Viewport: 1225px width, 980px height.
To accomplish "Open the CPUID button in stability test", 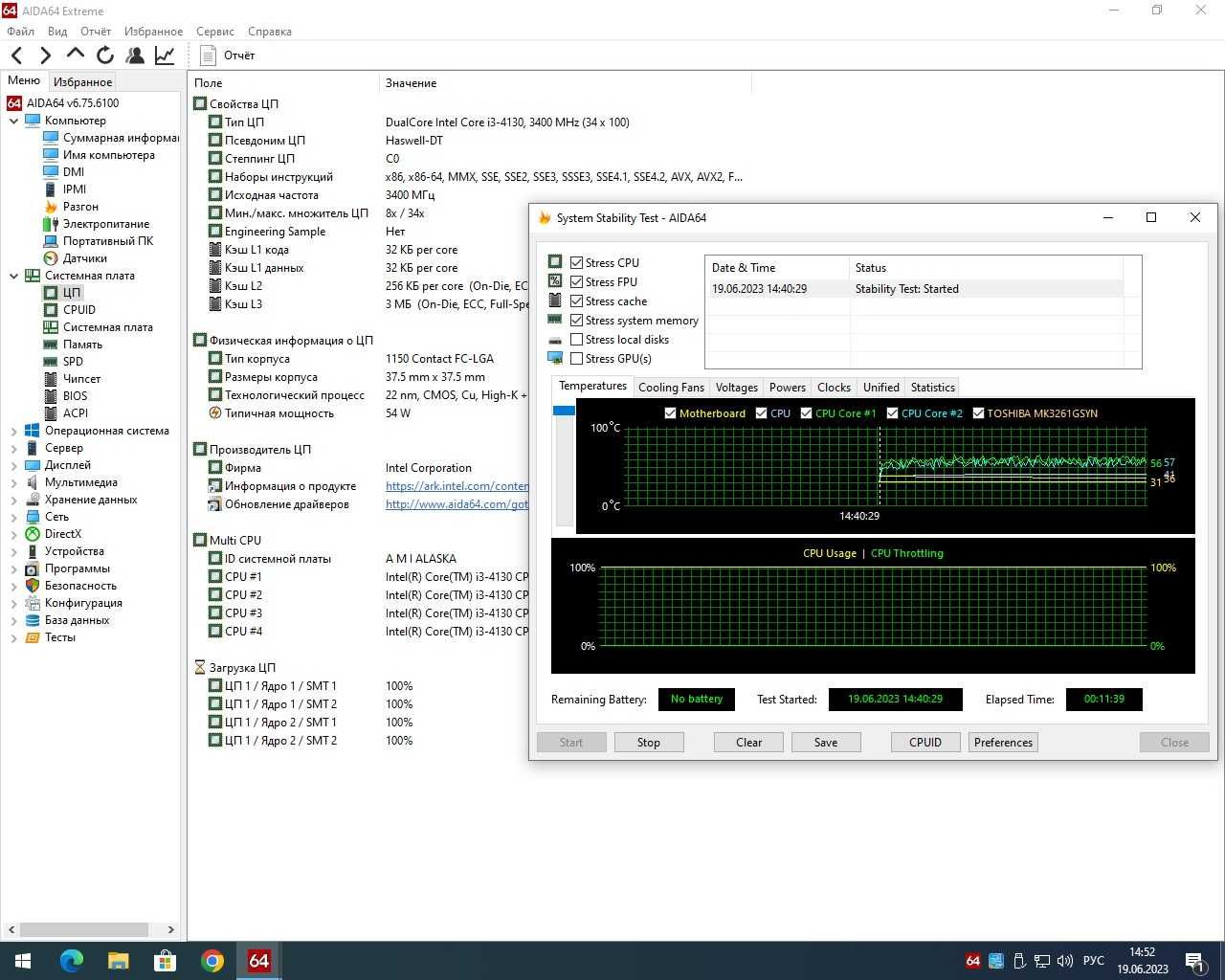I will point(925,743).
